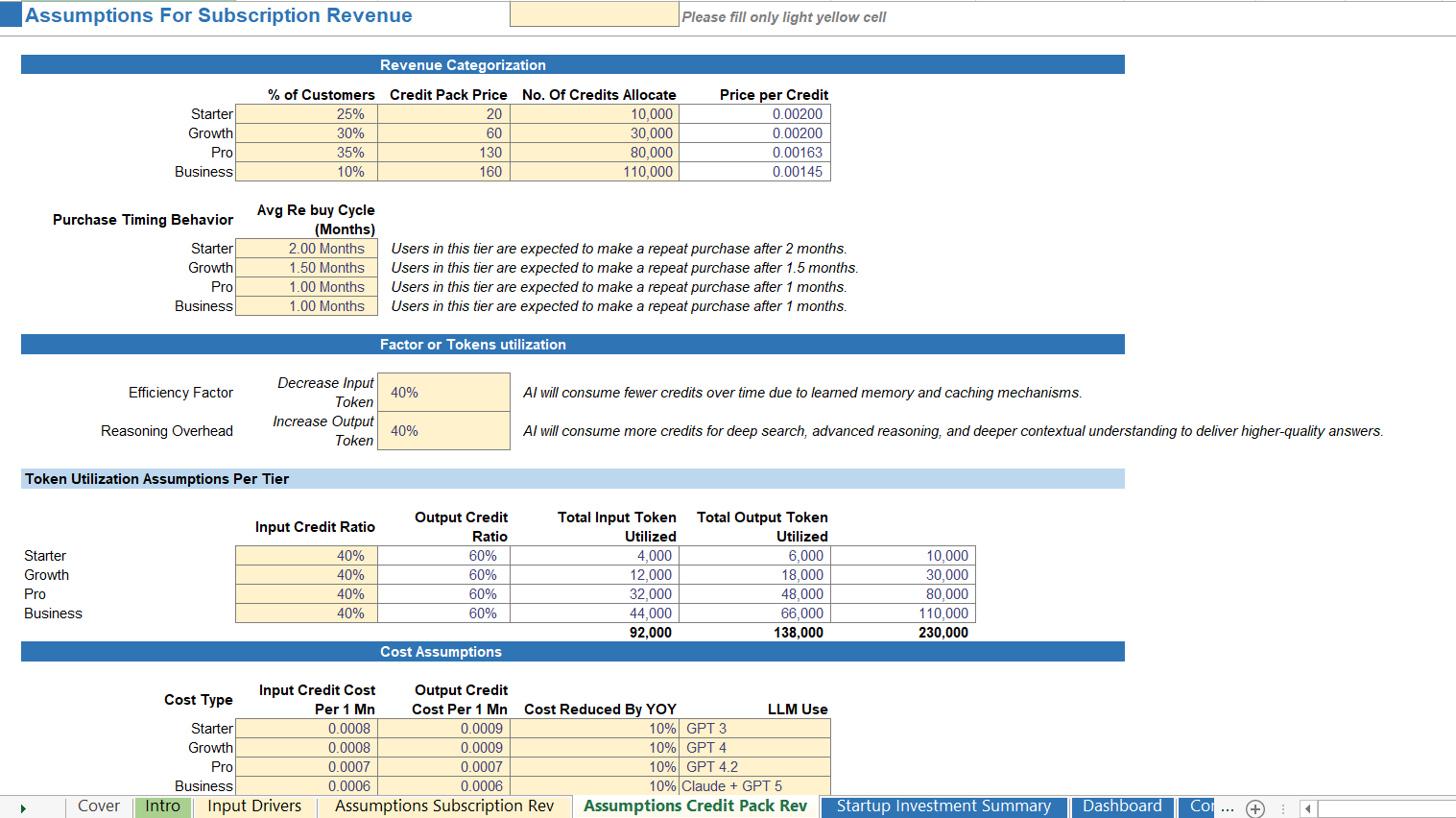1456x818 pixels.
Task: Open the Assumptions Subscription Rev sheet
Action: pos(443,806)
